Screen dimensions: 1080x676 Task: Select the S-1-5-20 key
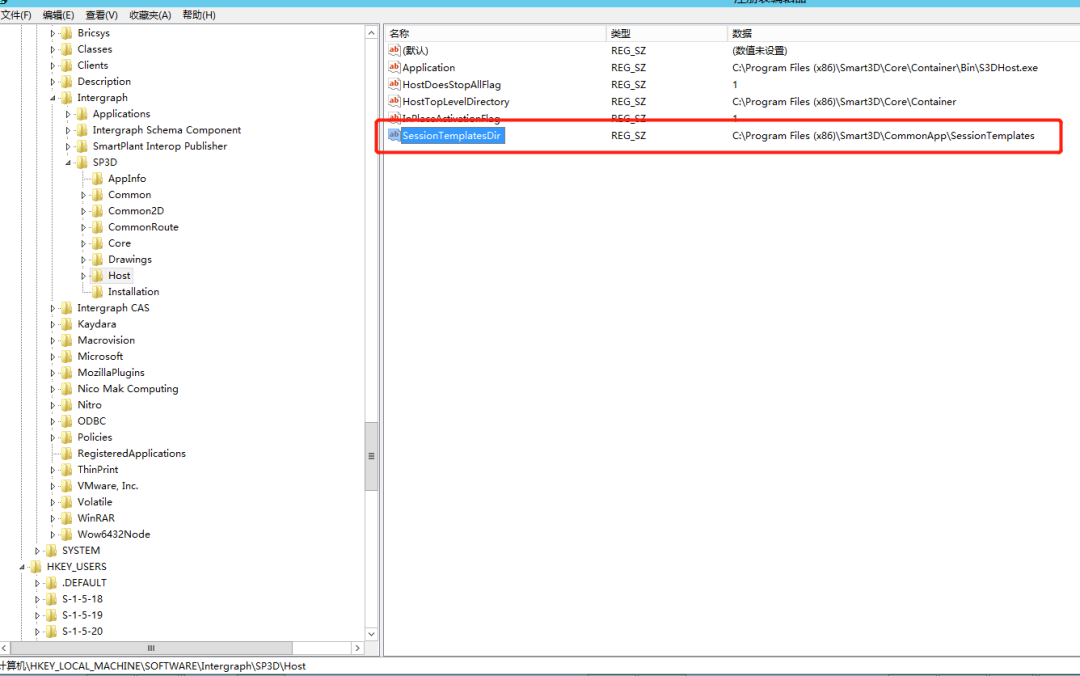tap(82, 631)
